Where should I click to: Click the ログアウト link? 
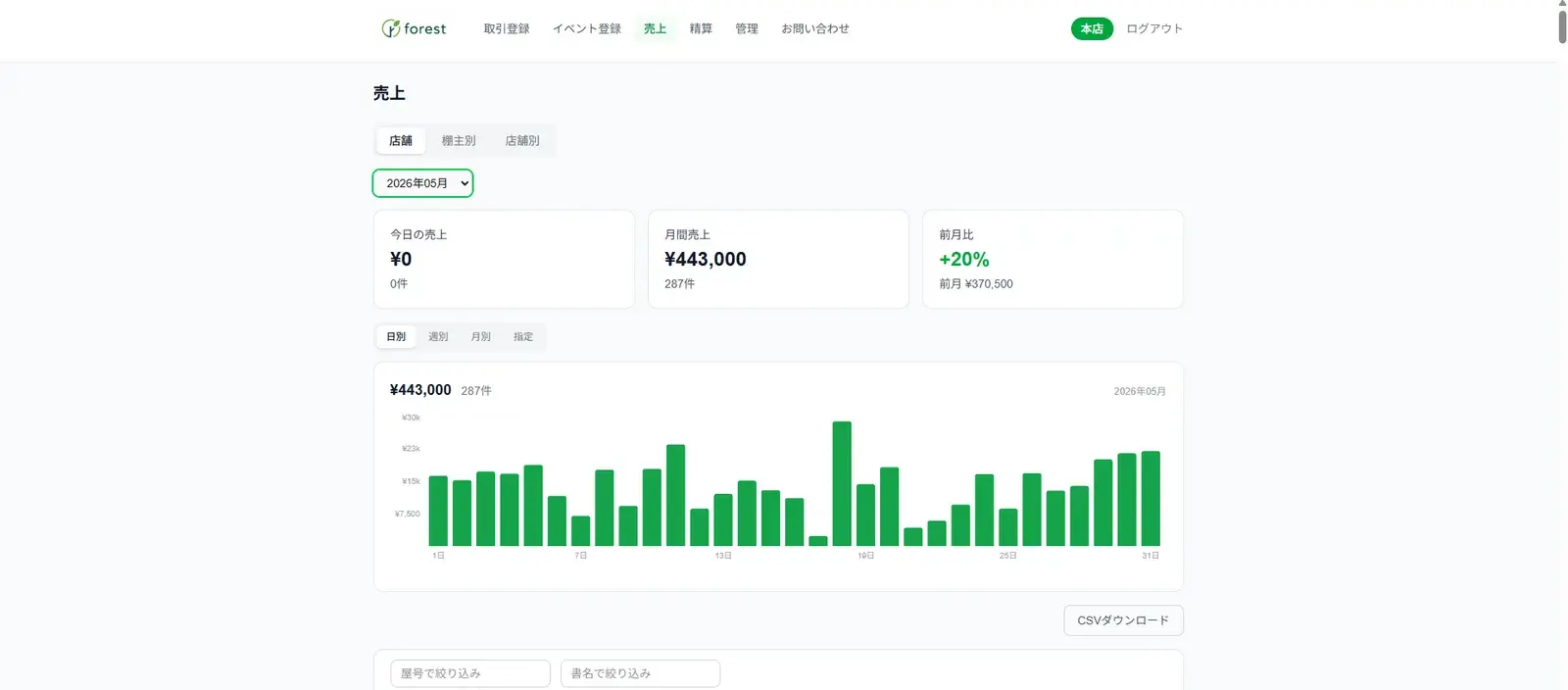[x=1154, y=28]
